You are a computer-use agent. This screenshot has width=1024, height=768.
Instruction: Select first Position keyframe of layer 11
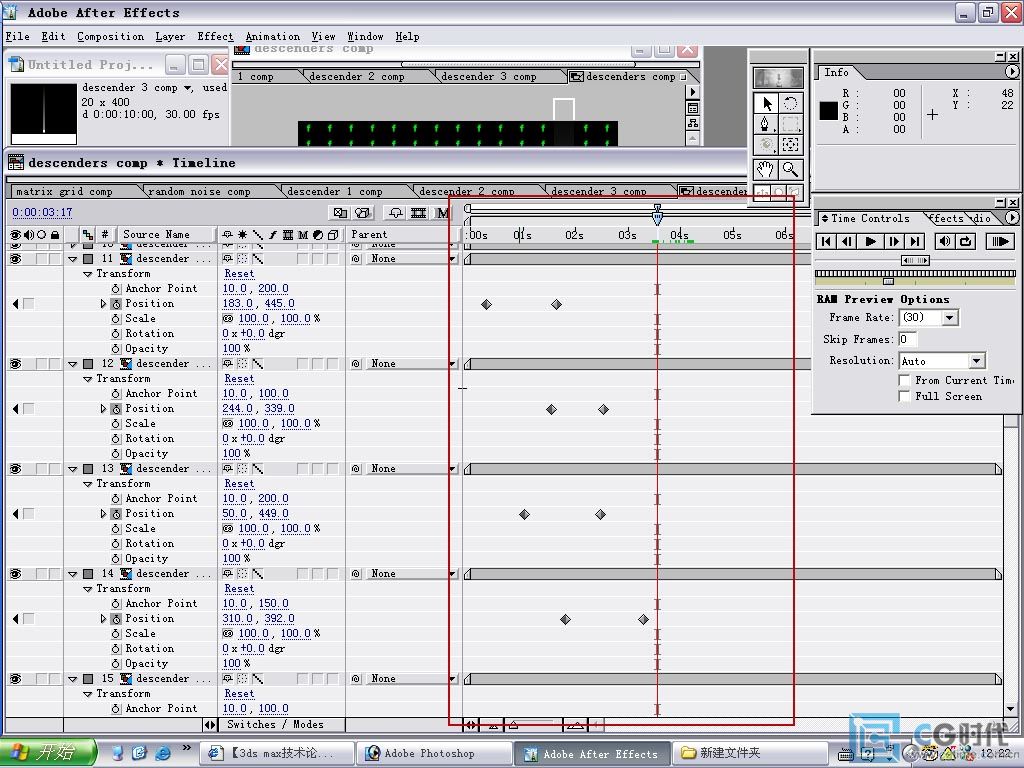coord(486,304)
